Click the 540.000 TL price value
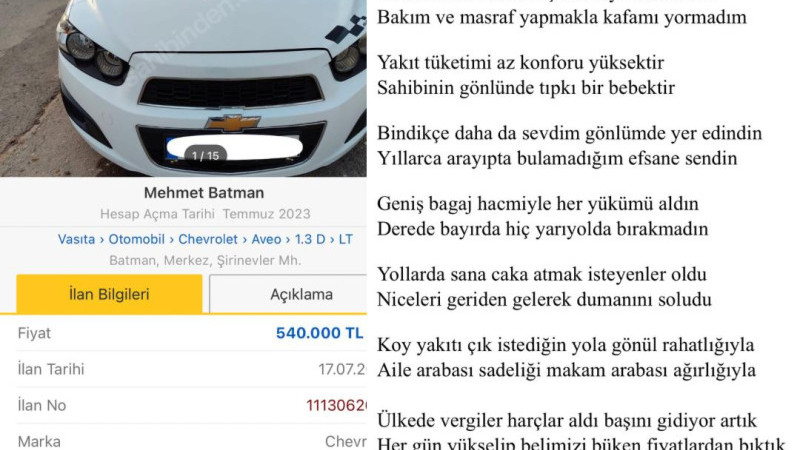The width and height of the screenshot is (800, 450). click(x=320, y=333)
